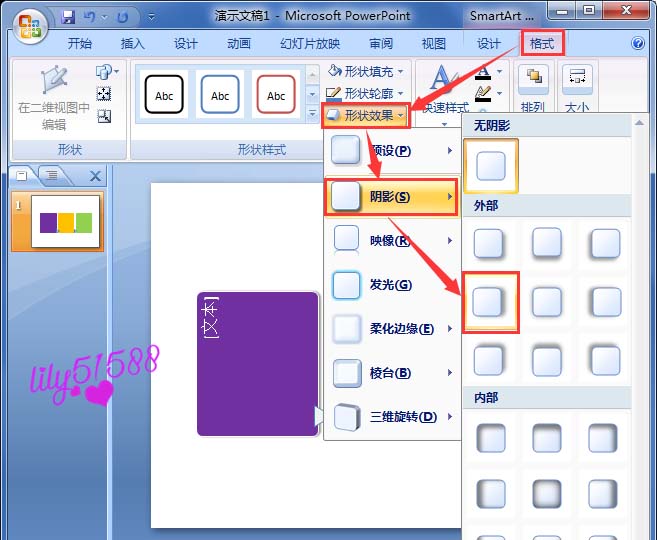
Task: Switch to the 开始 tab
Action: (x=80, y=43)
